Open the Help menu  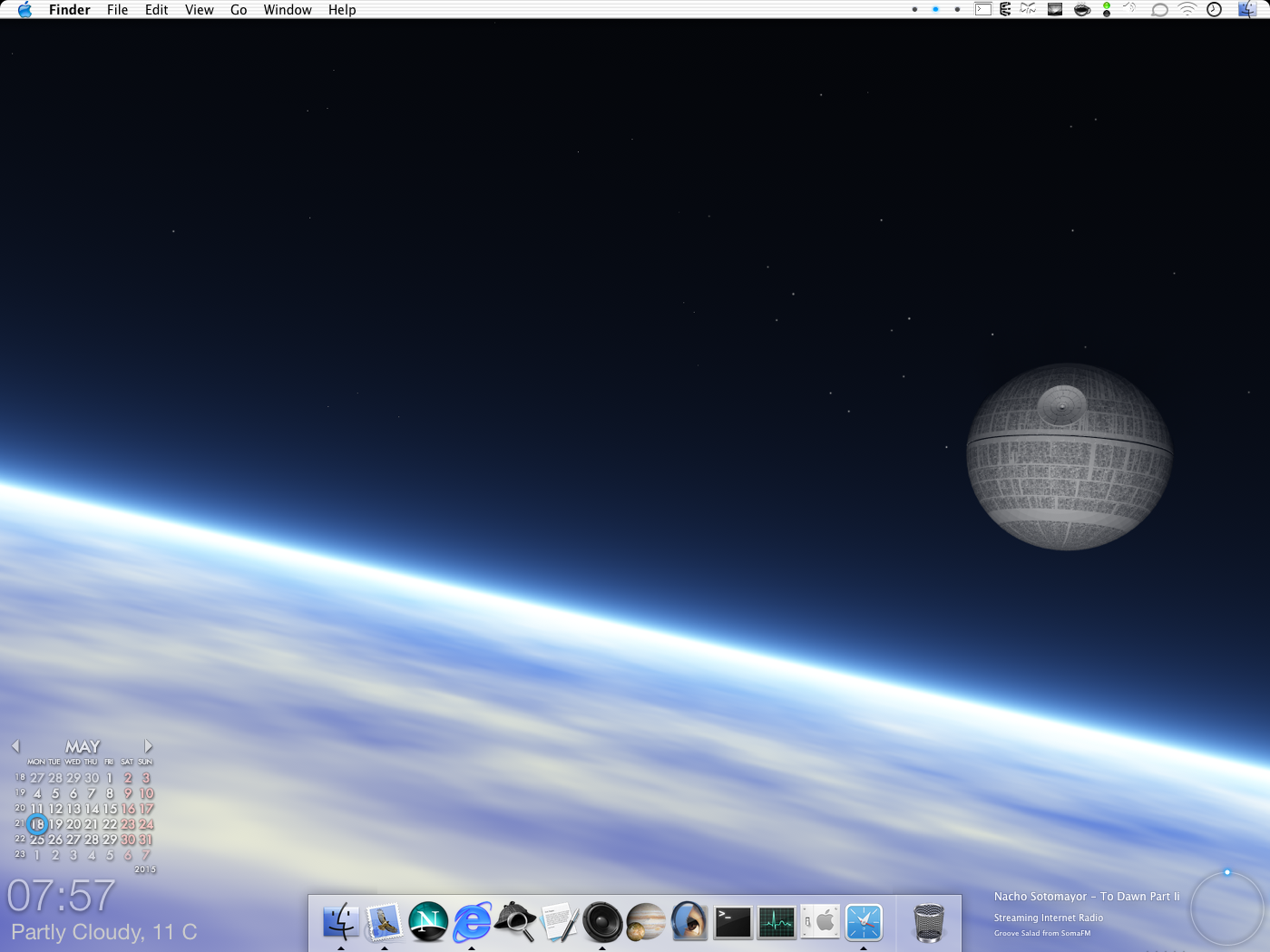342,10
